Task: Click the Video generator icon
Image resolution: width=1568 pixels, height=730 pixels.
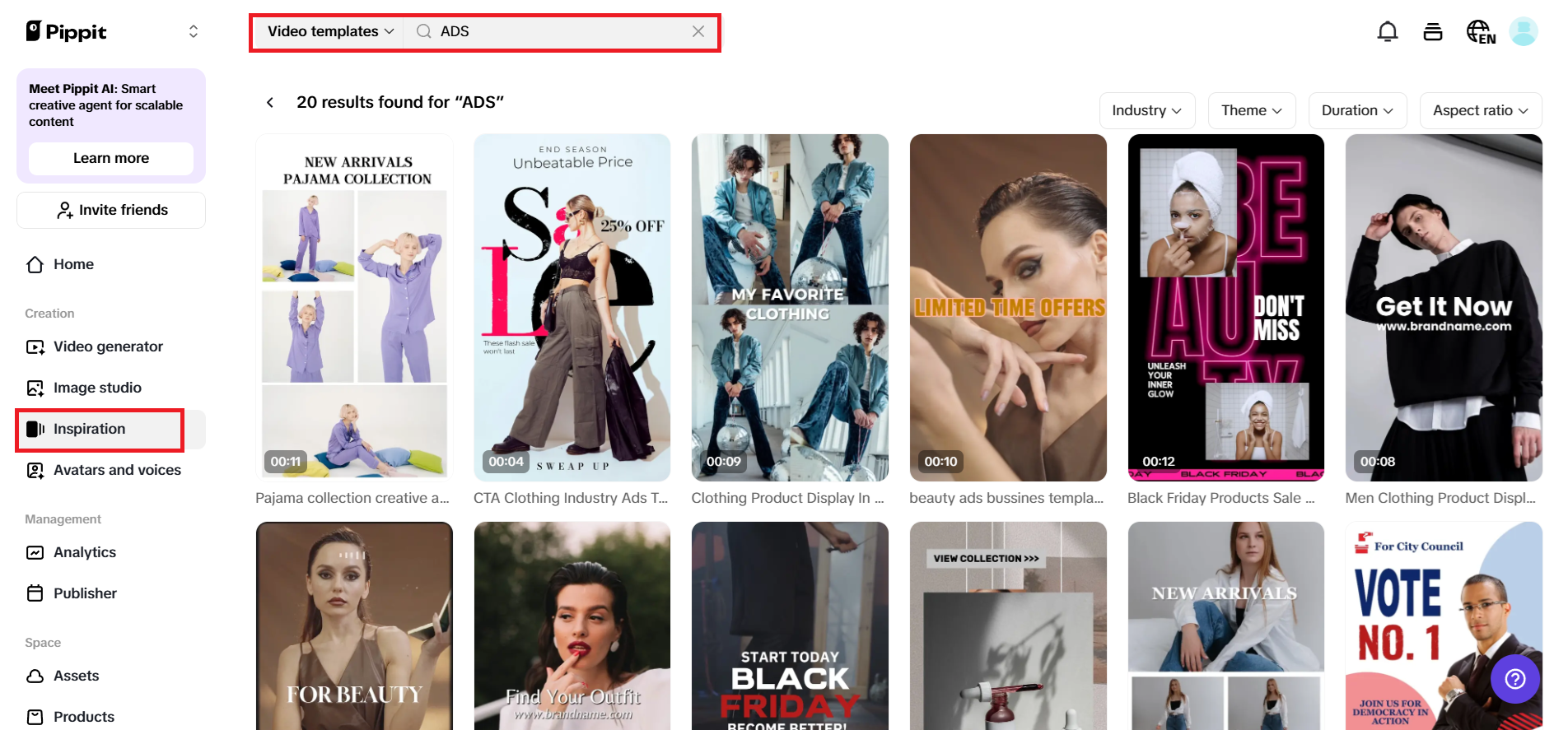Action: [35, 346]
